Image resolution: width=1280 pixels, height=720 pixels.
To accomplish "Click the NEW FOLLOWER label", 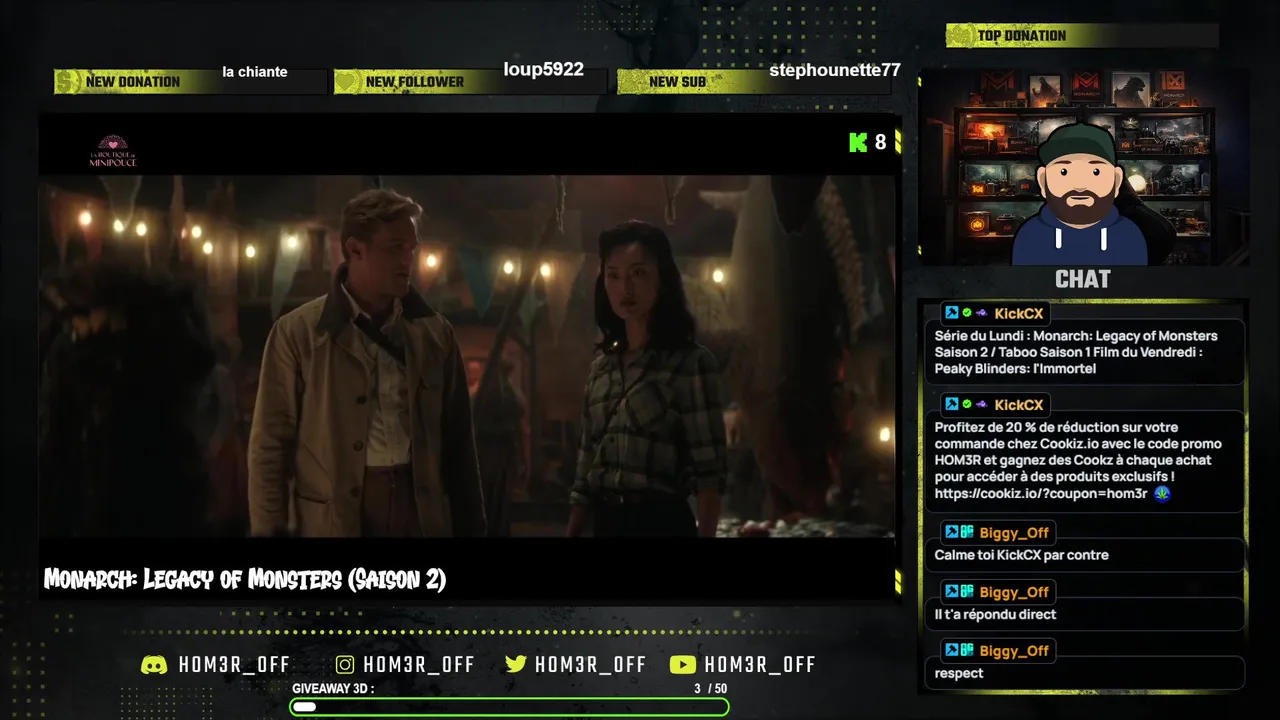I will (x=415, y=82).
